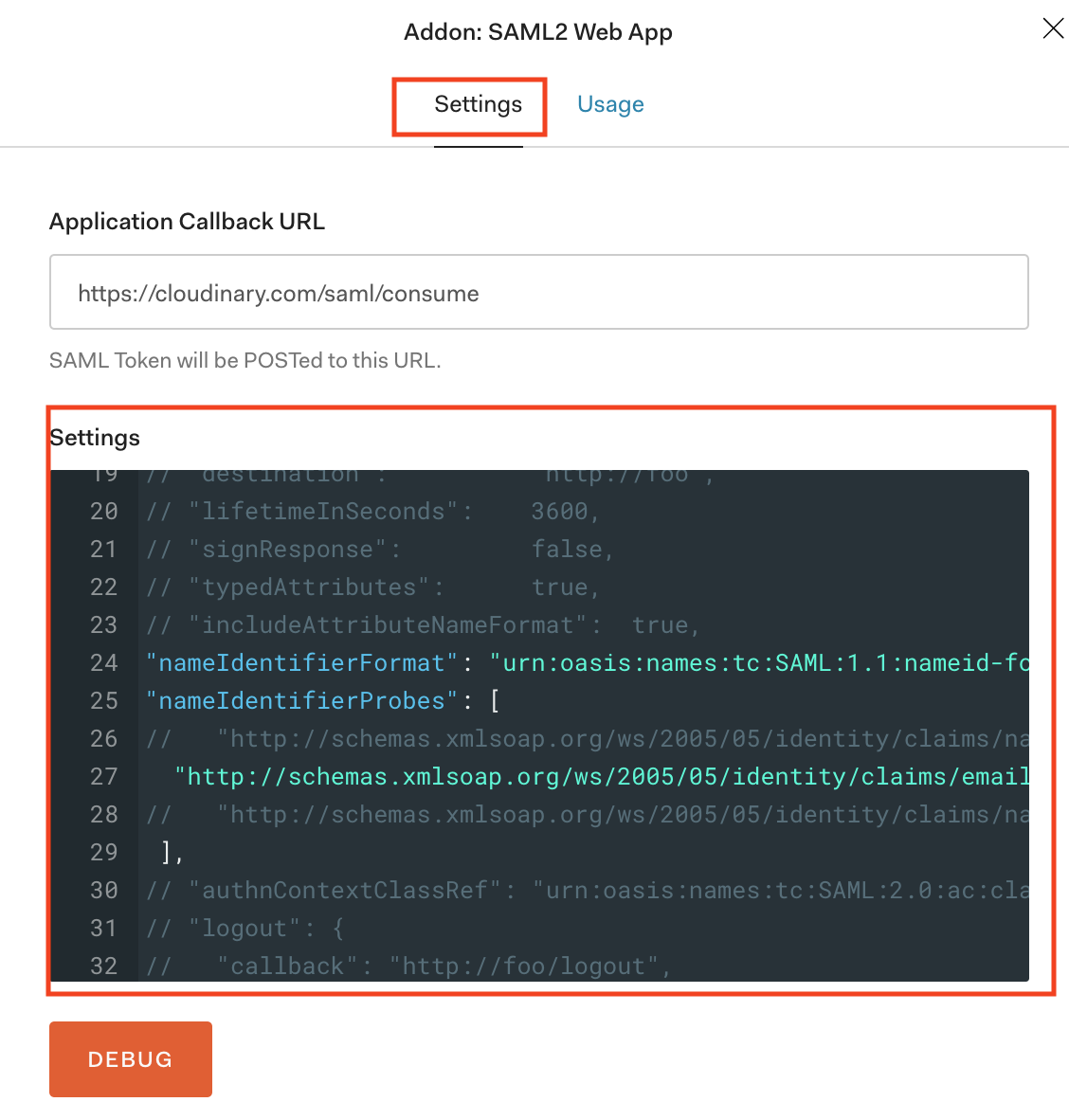Click the includeAttributeNameFormat commented line

pos(423,625)
